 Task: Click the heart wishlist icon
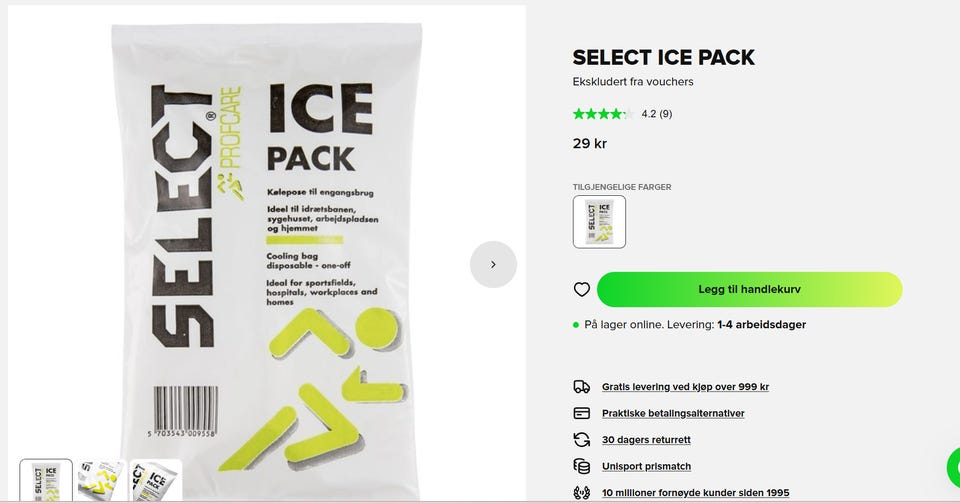(x=582, y=289)
